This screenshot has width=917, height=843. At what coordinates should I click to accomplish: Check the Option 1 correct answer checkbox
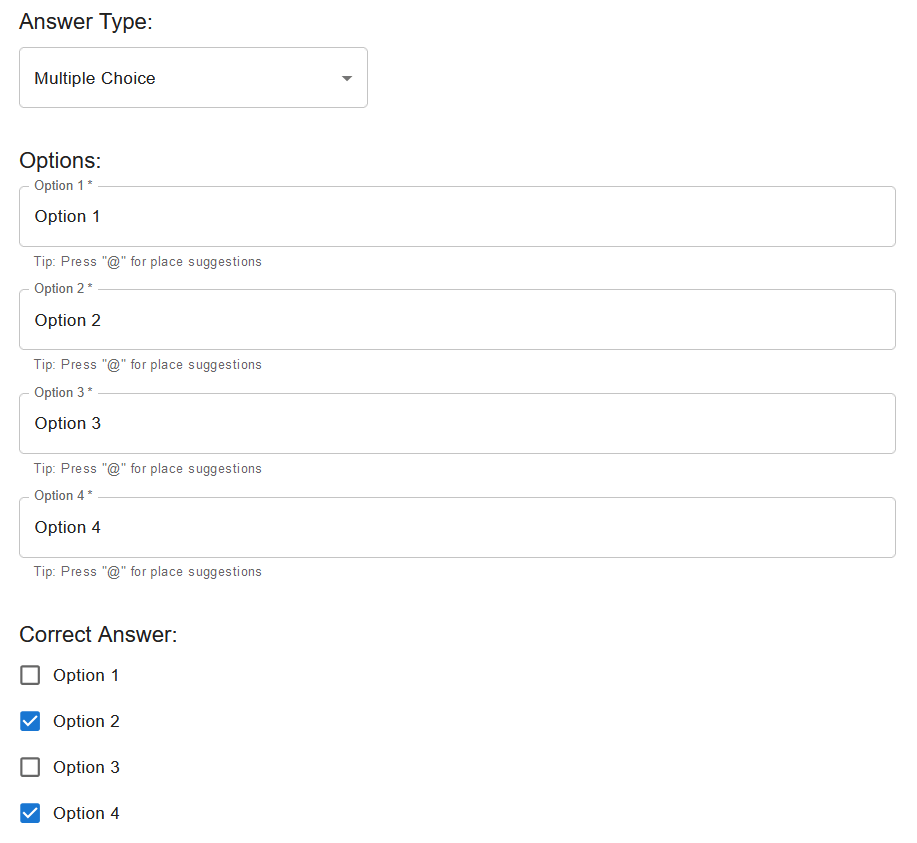click(30, 675)
